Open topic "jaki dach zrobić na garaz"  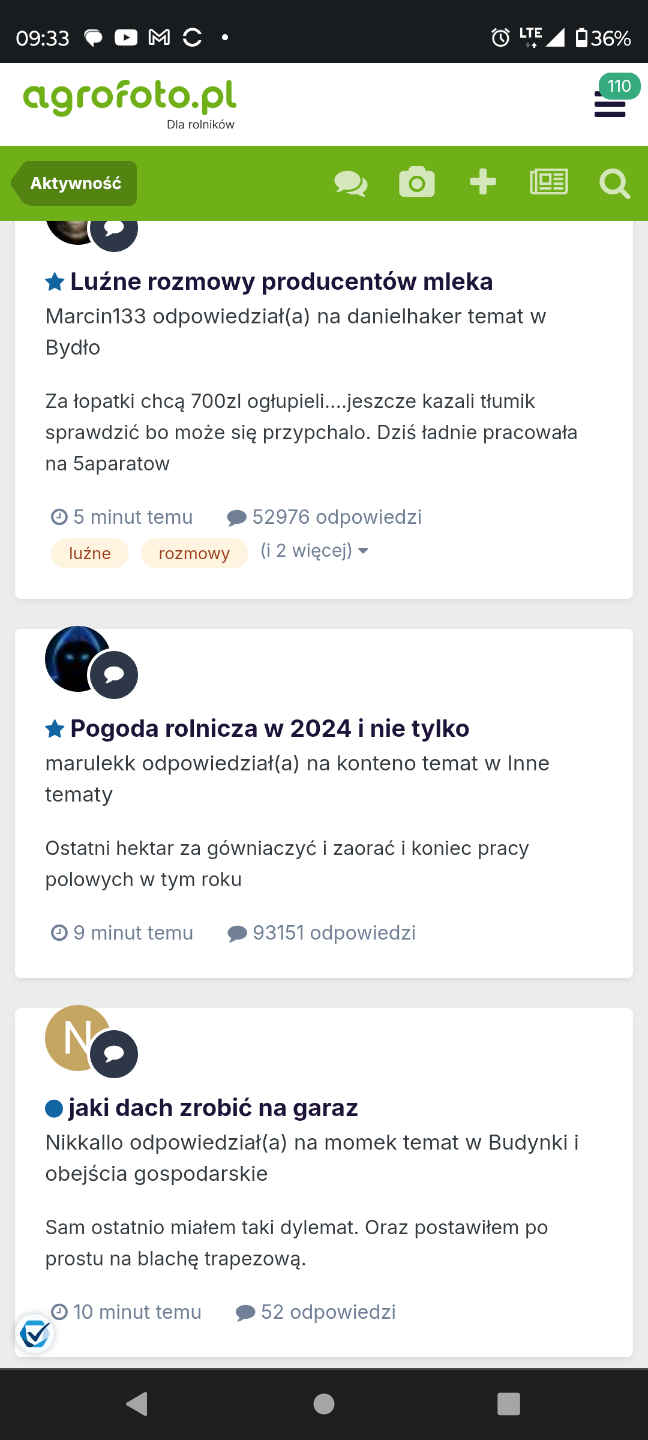[213, 1108]
